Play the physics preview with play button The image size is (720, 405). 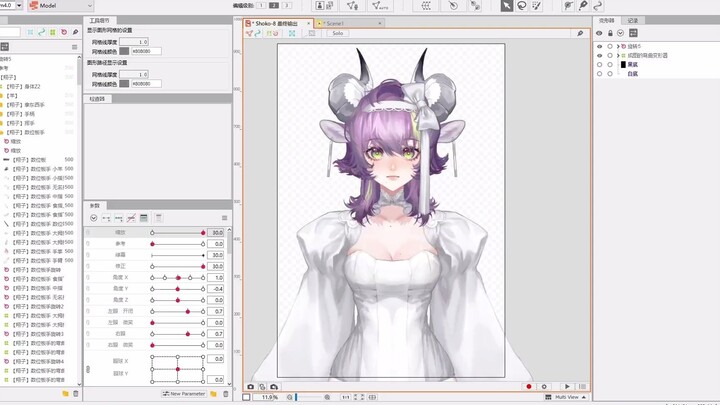(568, 387)
